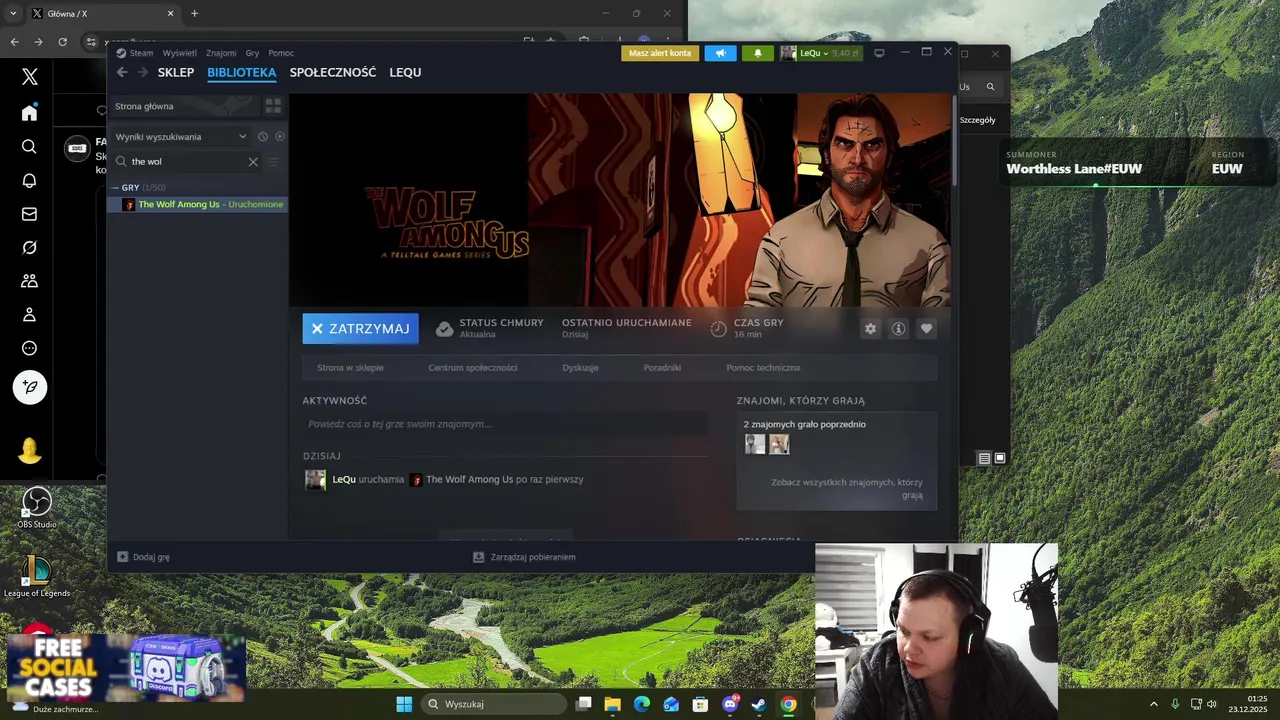
Task: Open X home icon in browser sidebar
Action: [29, 112]
